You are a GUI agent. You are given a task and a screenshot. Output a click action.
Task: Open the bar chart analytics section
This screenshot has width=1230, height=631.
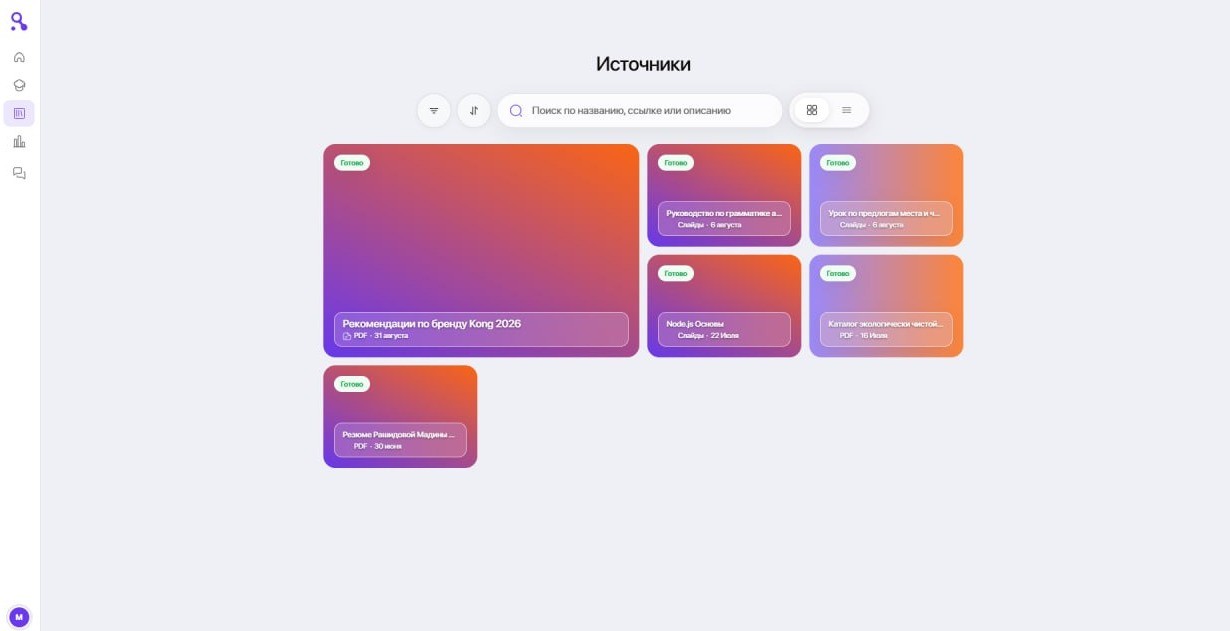click(19, 142)
